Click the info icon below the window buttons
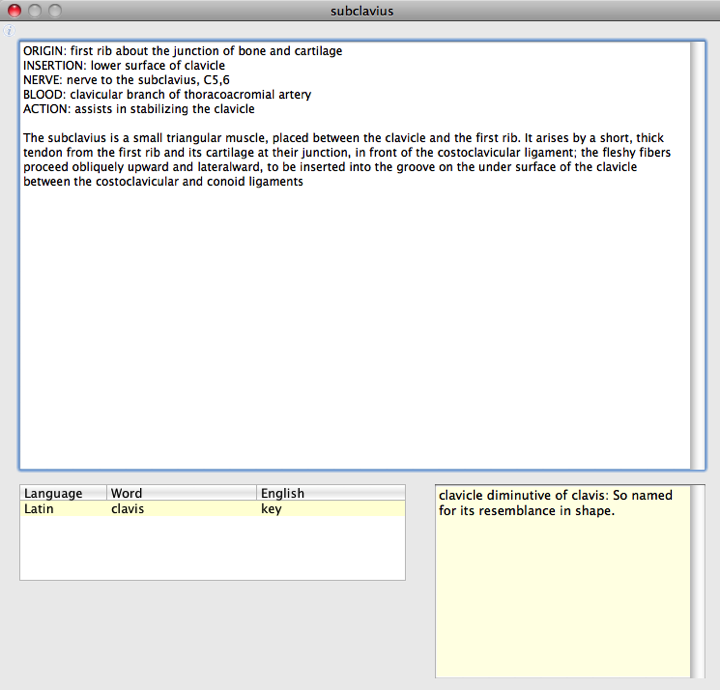 10,31
